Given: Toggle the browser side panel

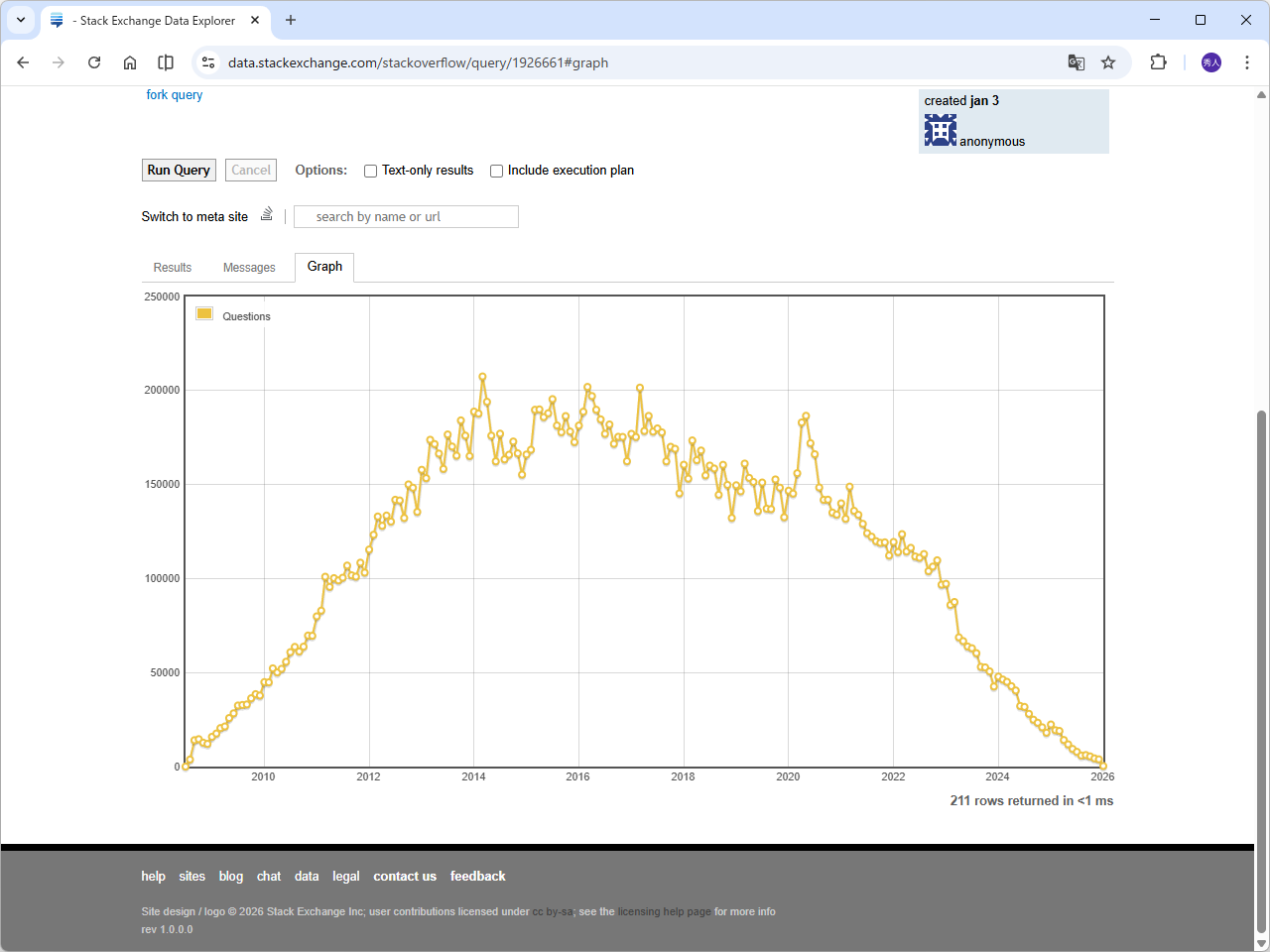Looking at the screenshot, I should [x=166, y=62].
